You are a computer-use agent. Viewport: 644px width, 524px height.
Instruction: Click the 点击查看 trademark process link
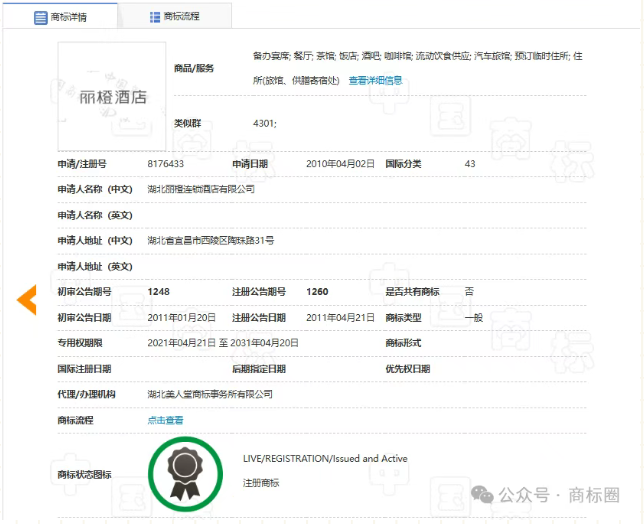(x=166, y=420)
